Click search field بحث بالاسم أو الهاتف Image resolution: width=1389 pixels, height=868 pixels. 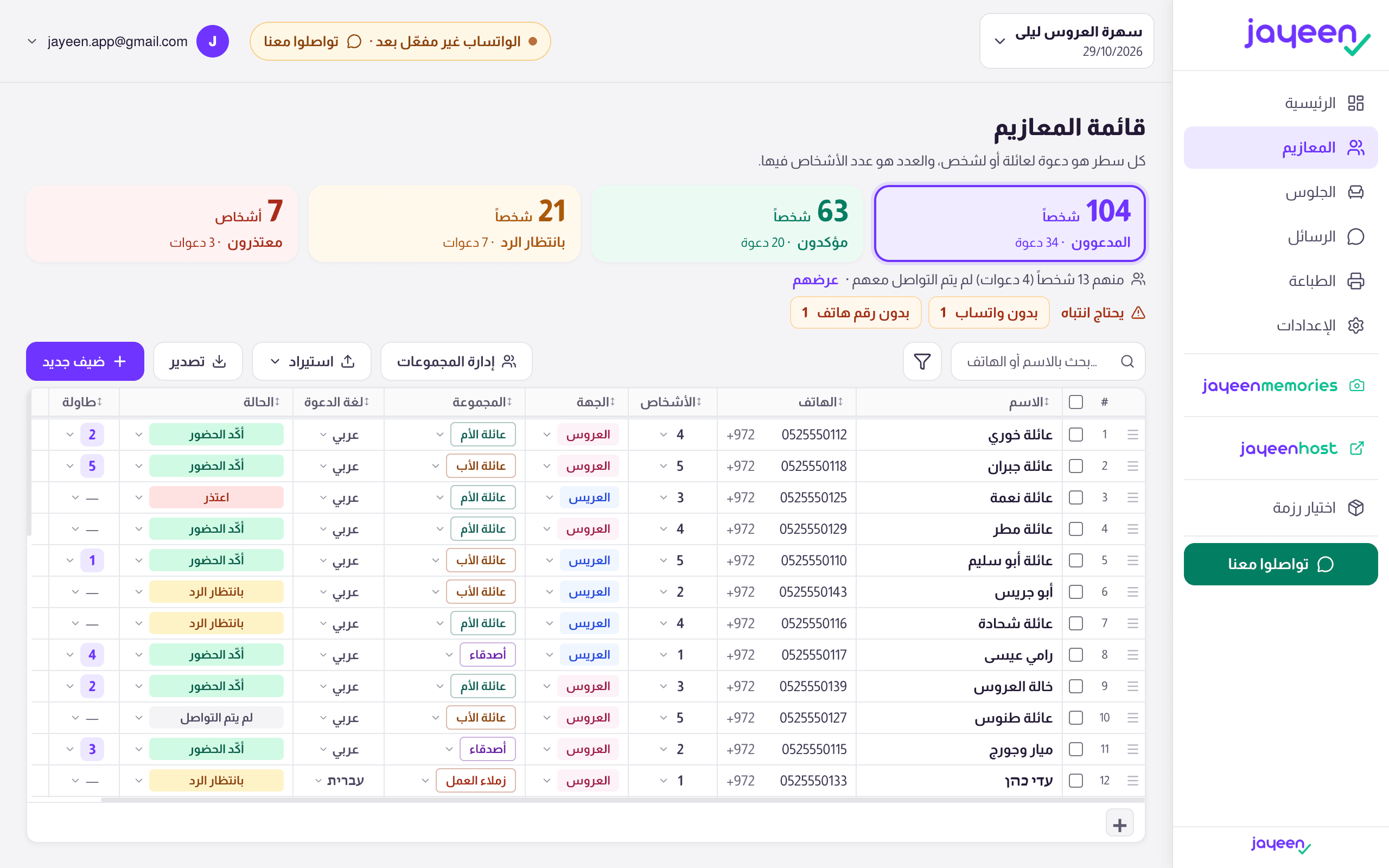[x=1048, y=361]
